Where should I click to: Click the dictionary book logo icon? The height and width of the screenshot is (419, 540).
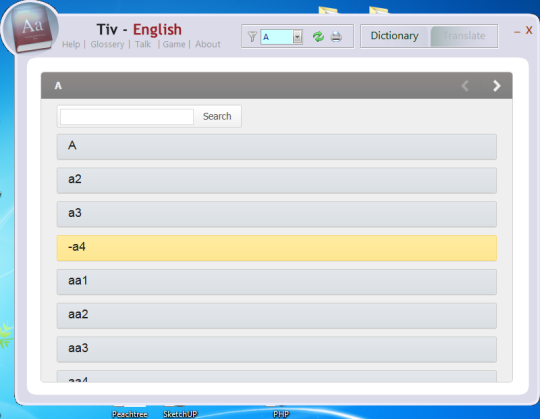(x=30, y=29)
